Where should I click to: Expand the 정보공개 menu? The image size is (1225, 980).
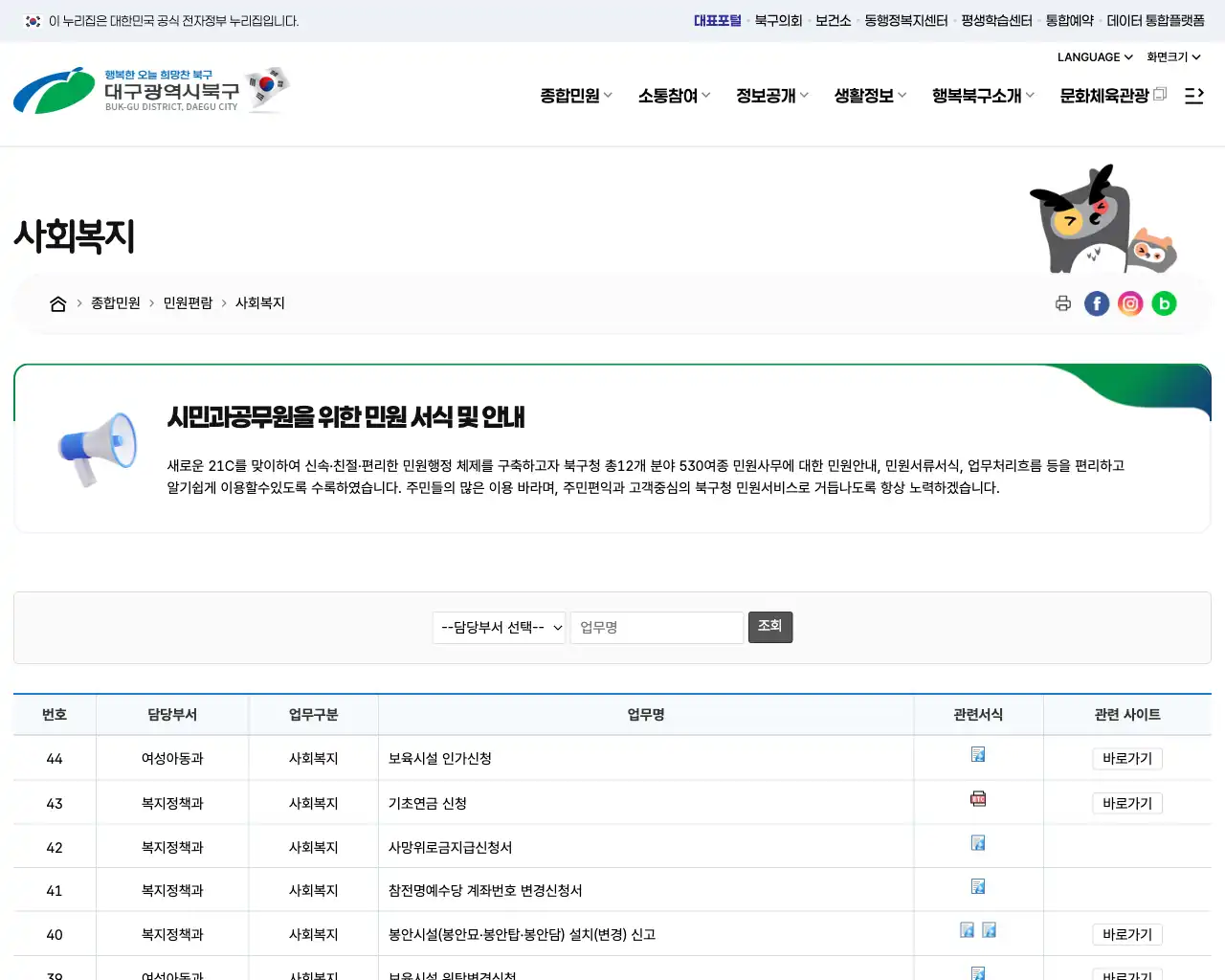772,96
